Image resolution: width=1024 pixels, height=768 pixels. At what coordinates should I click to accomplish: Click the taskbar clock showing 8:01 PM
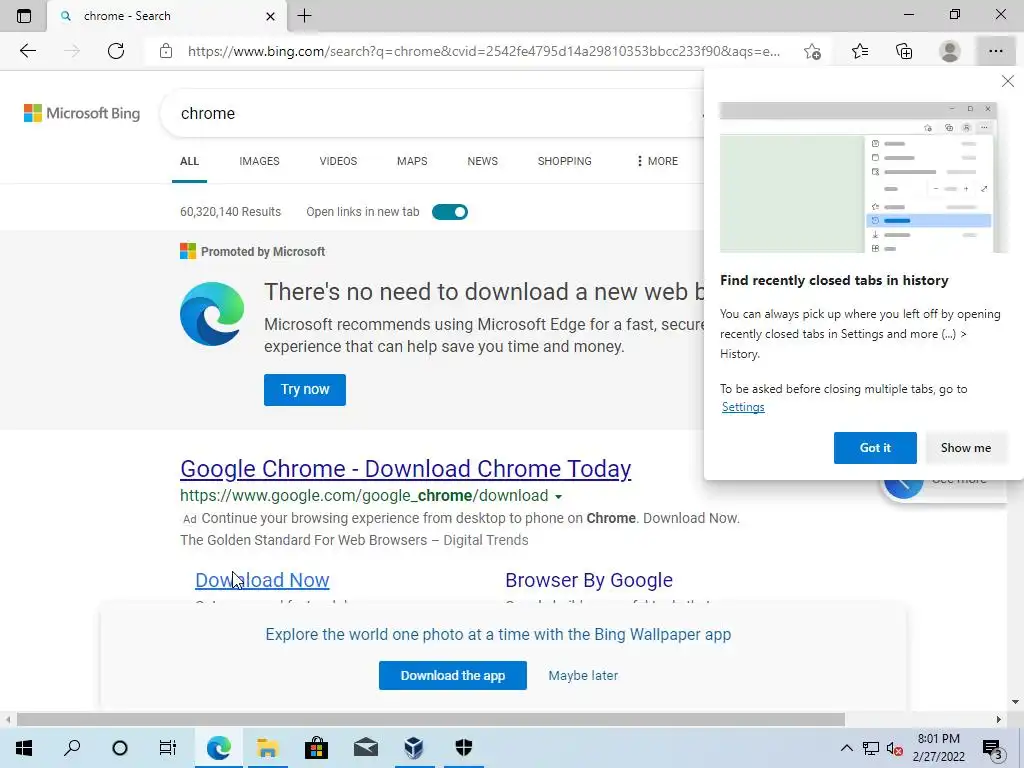tap(939, 748)
